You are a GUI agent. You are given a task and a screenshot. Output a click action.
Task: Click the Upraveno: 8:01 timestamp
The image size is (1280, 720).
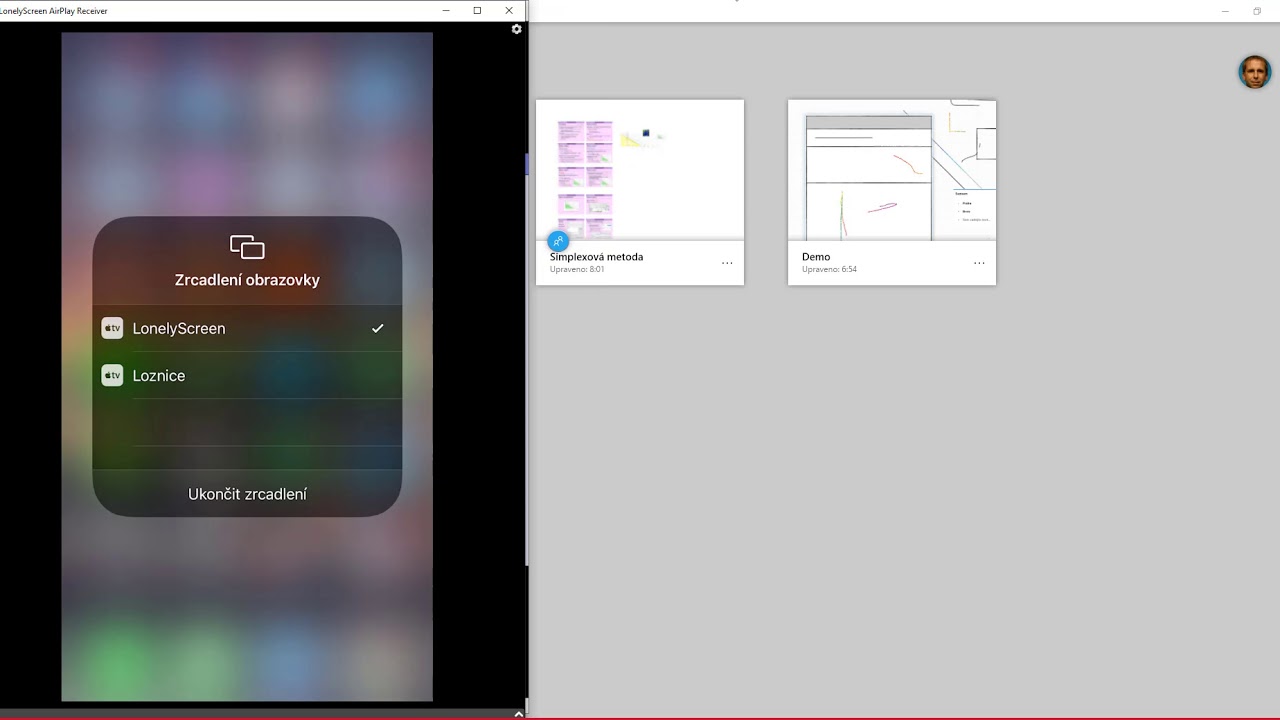(x=577, y=269)
